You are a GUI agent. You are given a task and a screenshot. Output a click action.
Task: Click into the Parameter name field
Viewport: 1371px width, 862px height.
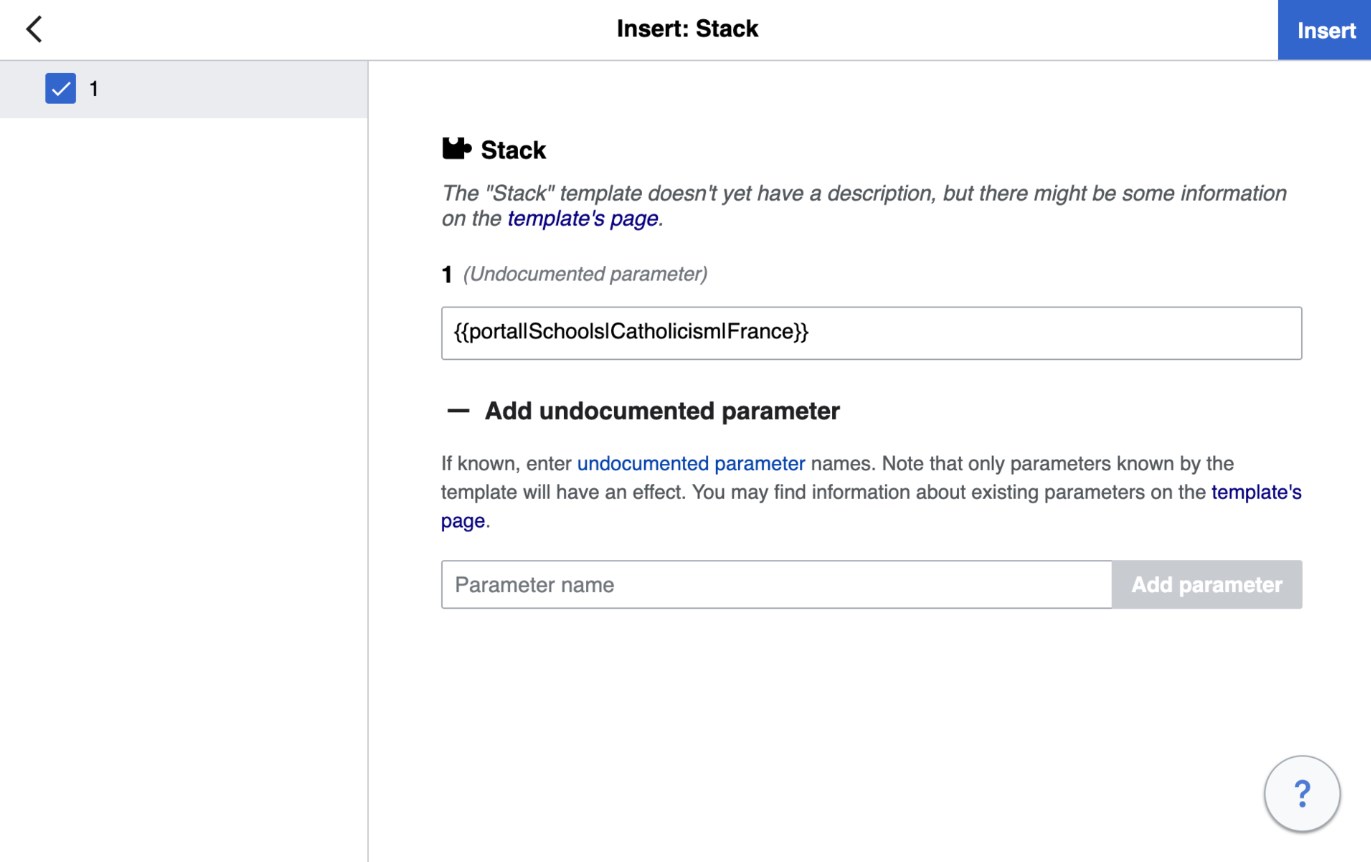(776, 585)
